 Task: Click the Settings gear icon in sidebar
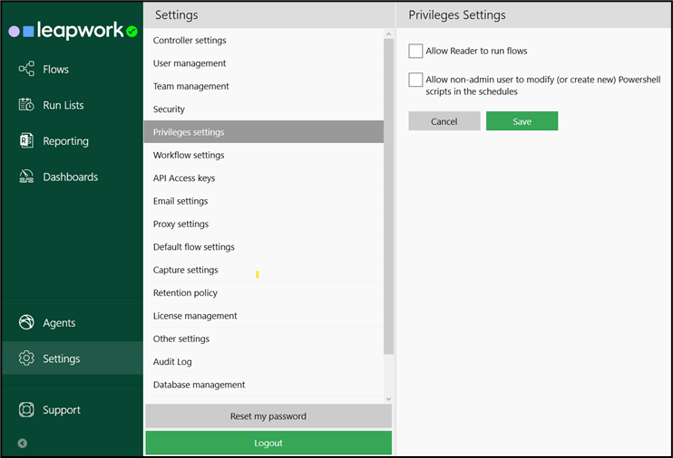[x=27, y=358]
